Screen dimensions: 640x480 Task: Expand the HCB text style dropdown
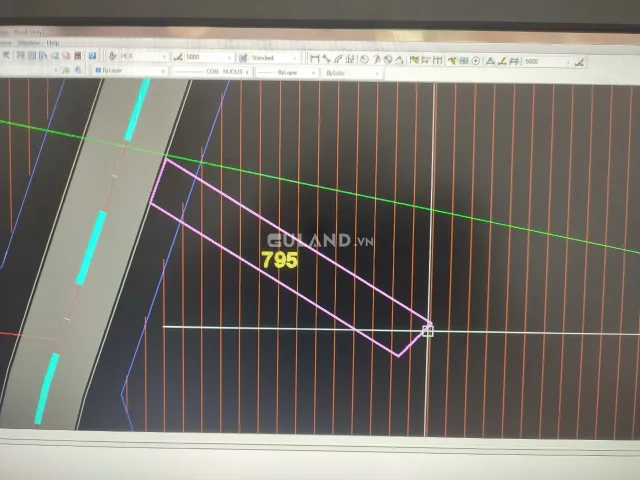coord(164,57)
